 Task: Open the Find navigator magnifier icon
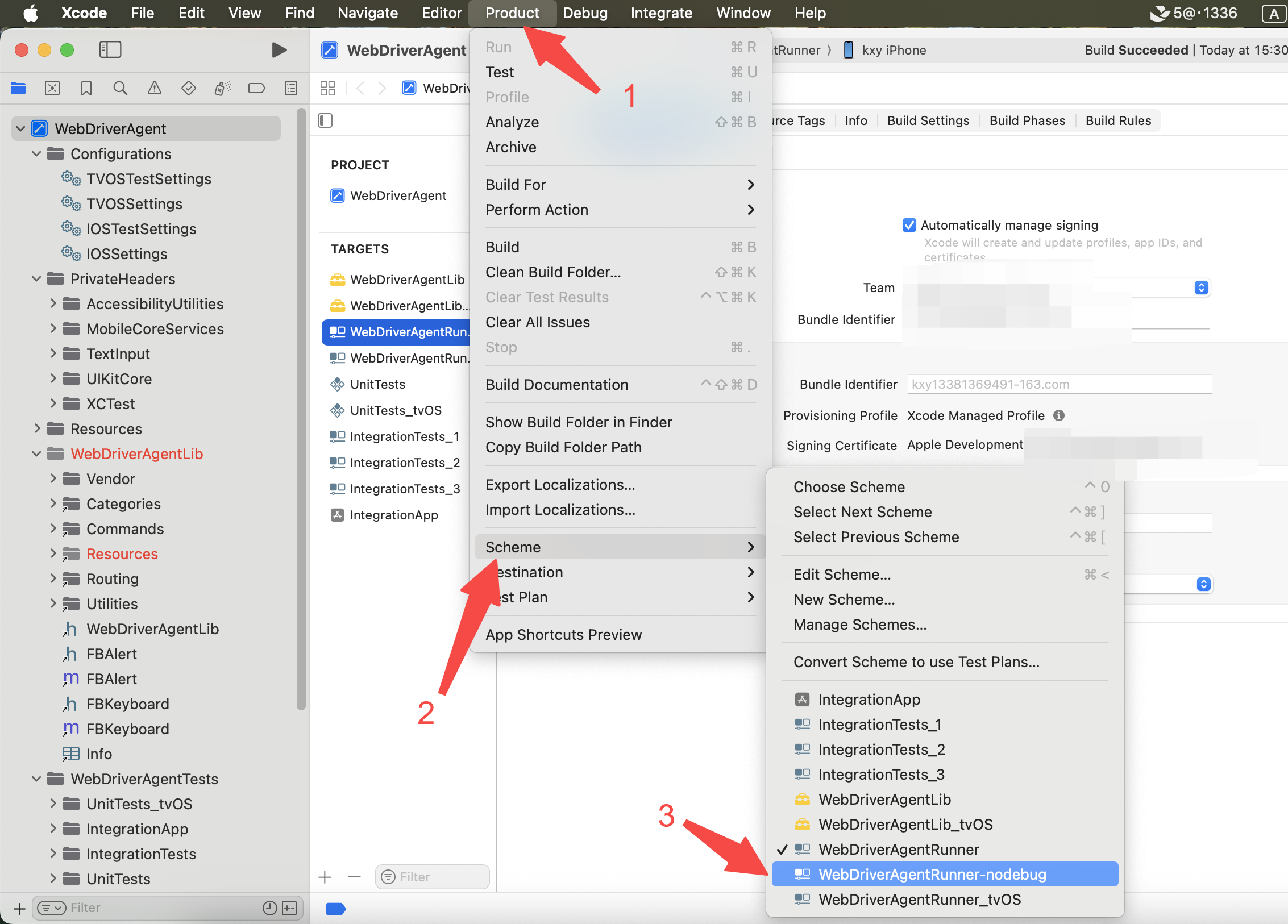point(120,88)
